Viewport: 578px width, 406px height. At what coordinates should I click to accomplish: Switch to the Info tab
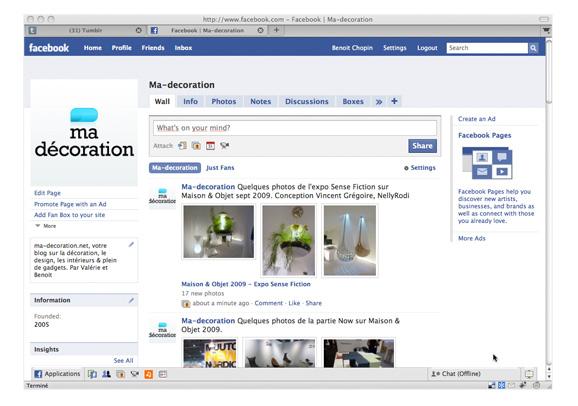tap(190, 101)
